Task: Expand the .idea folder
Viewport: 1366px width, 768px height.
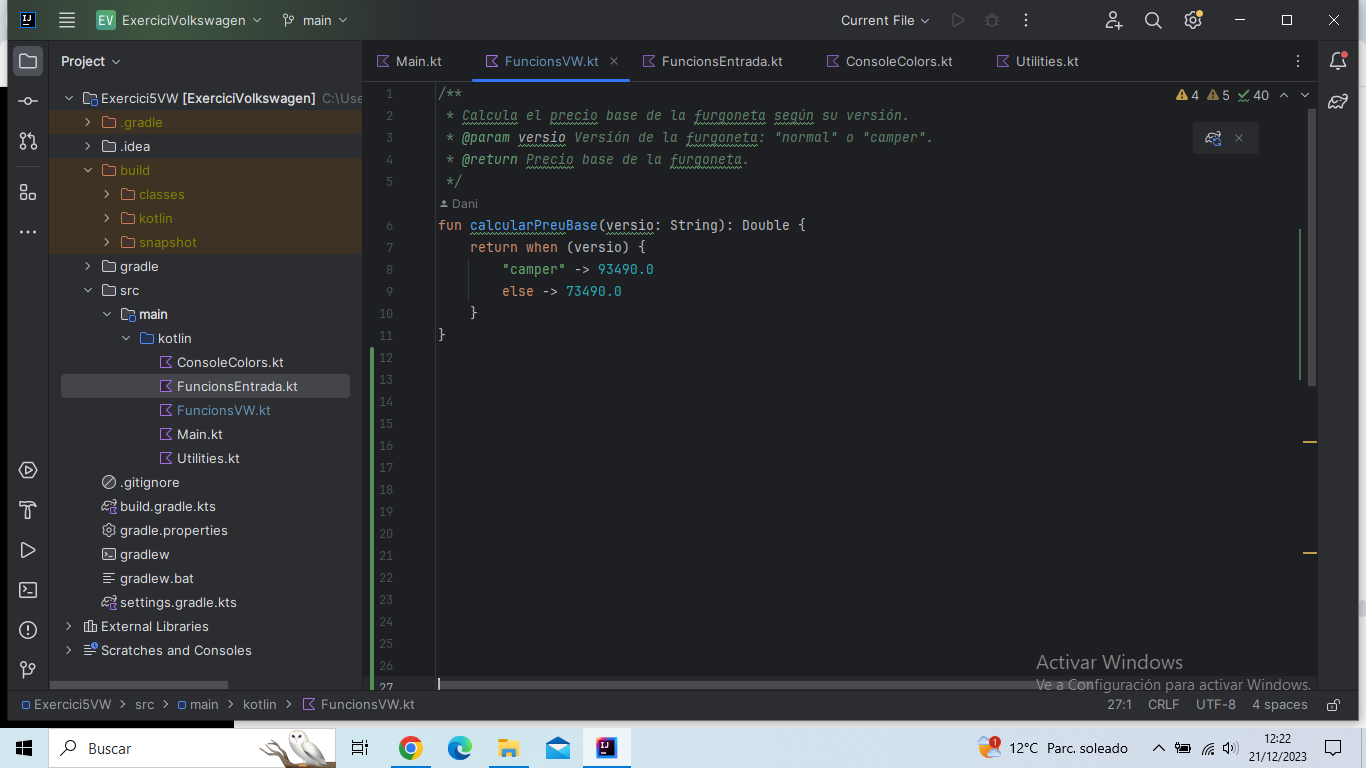Action: [x=88, y=146]
